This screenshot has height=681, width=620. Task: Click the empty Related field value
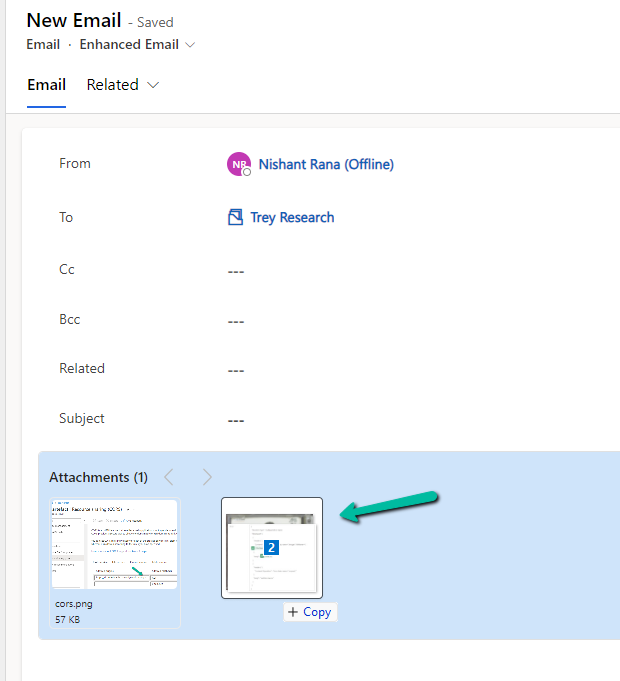[236, 370]
